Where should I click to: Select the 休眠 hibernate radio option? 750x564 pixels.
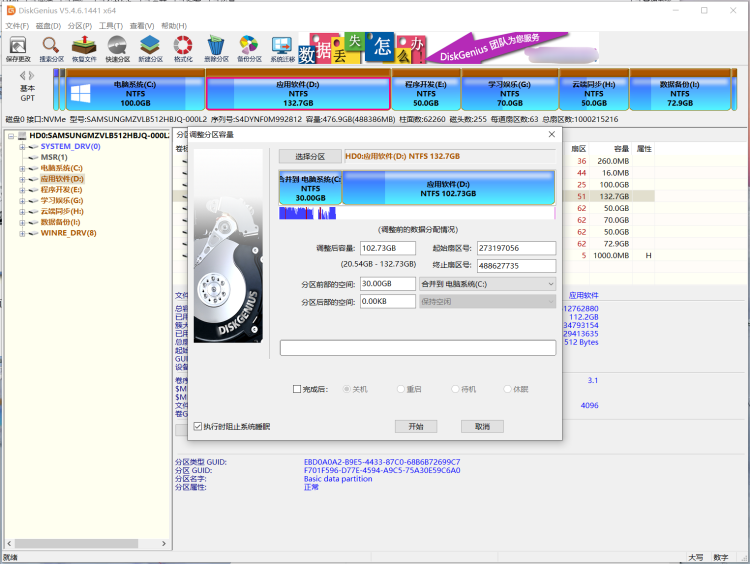click(x=507, y=389)
